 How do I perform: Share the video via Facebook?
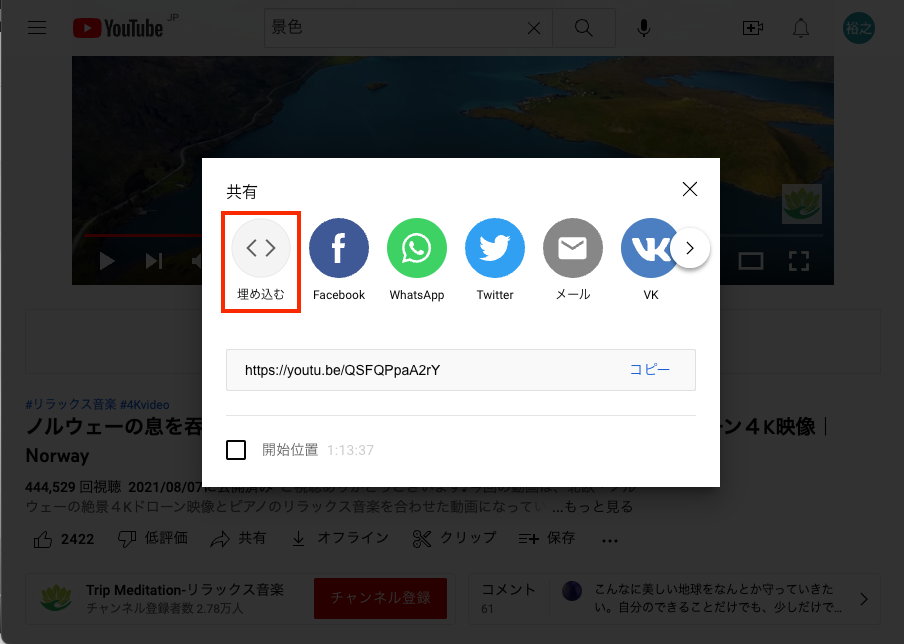coord(339,248)
